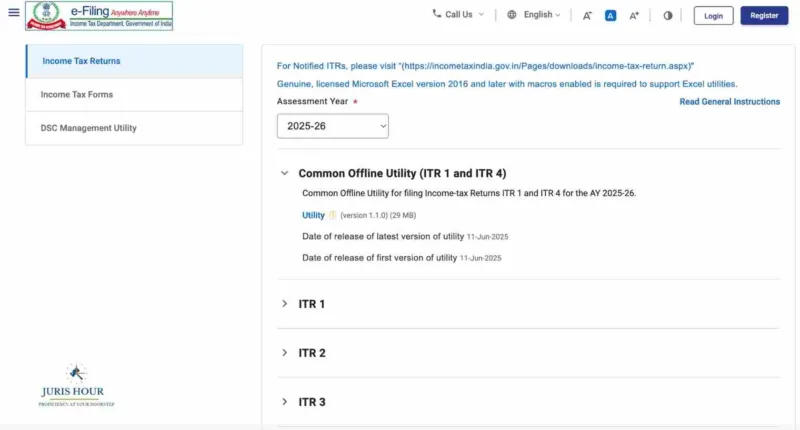Click the Login button

click(713, 16)
